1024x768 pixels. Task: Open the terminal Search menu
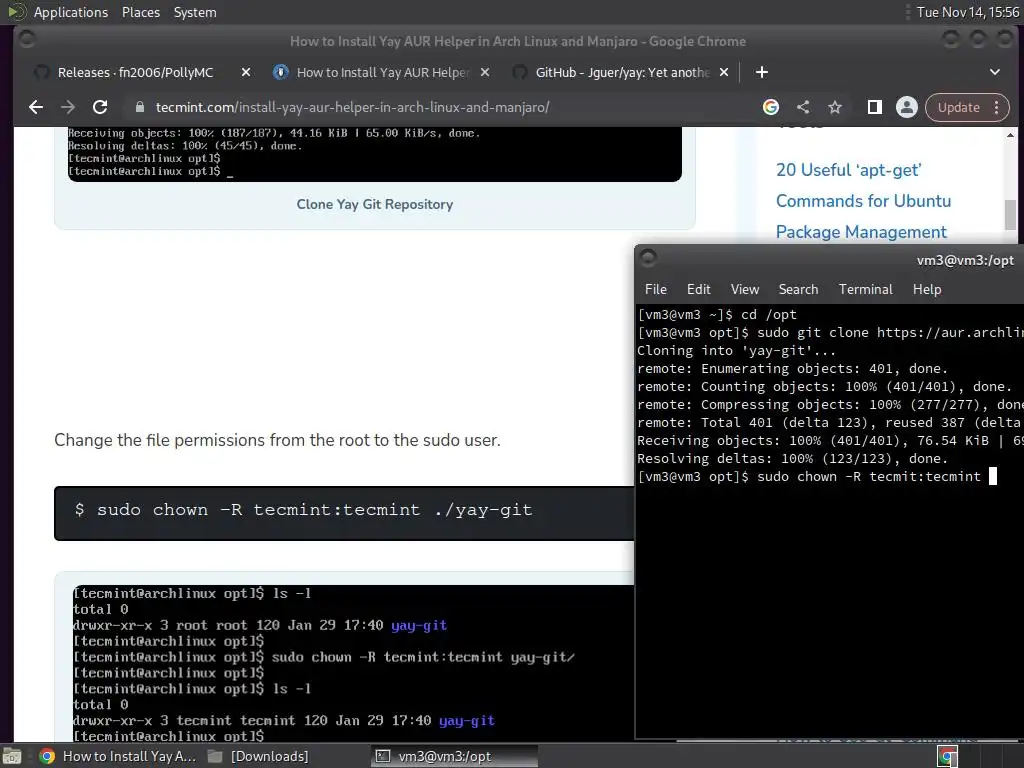coord(798,289)
